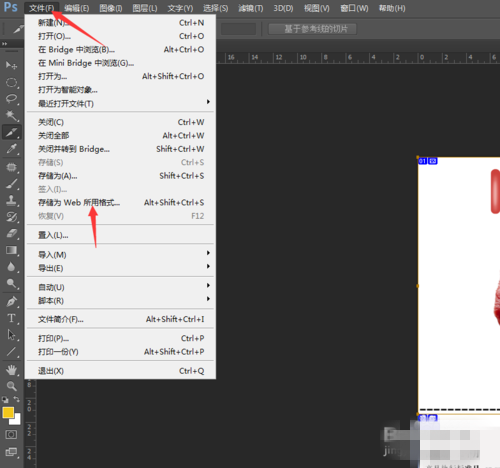Expand the 导入(M) submenu
The height and width of the screenshot is (468, 500).
point(120,255)
